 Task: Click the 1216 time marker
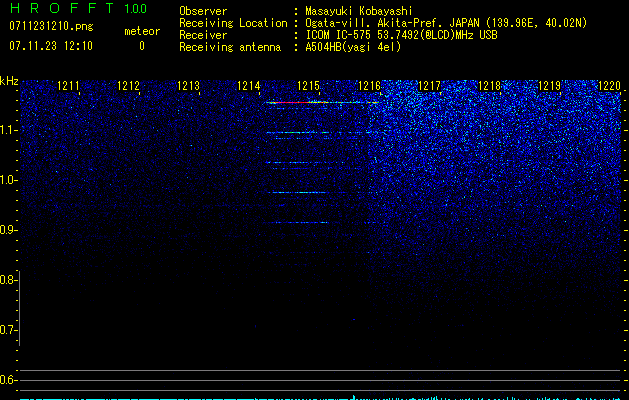(x=369, y=85)
